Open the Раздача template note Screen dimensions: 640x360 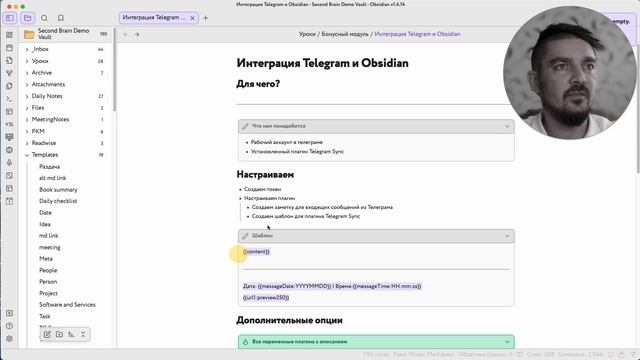click(49, 167)
